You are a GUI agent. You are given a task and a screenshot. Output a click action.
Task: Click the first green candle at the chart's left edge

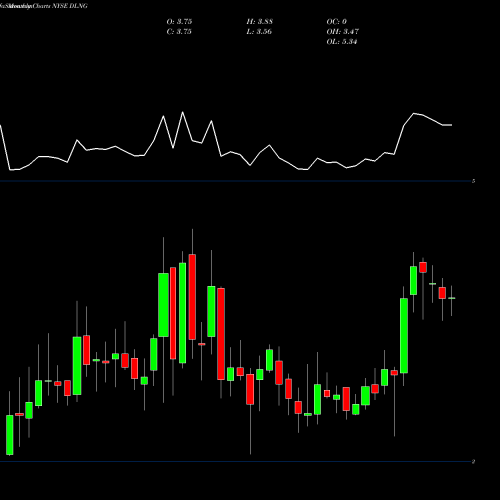click(10, 435)
